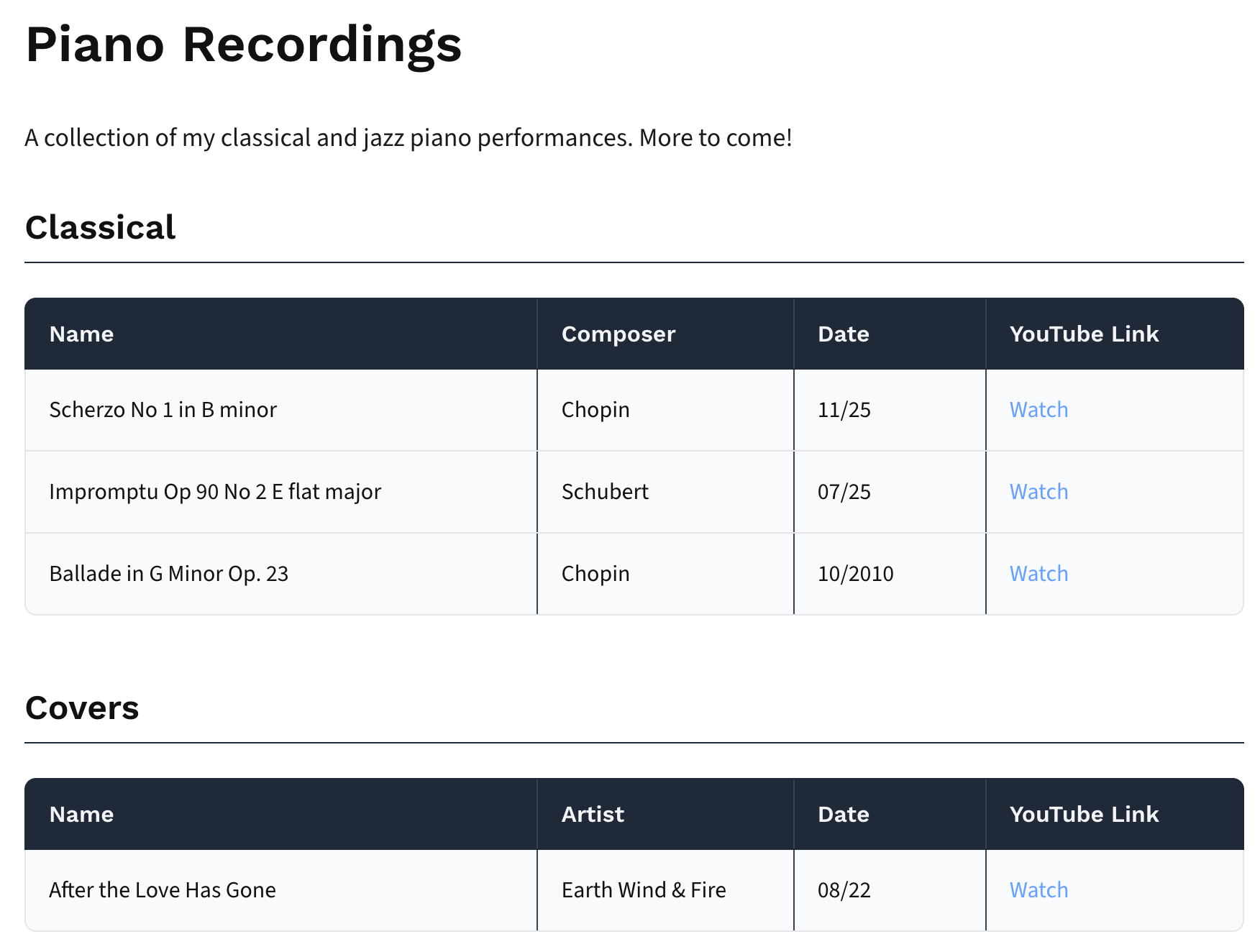Click the YouTube Link header in Covers table
This screenshot has height=952, width=1260.
tap(1083, 814)
